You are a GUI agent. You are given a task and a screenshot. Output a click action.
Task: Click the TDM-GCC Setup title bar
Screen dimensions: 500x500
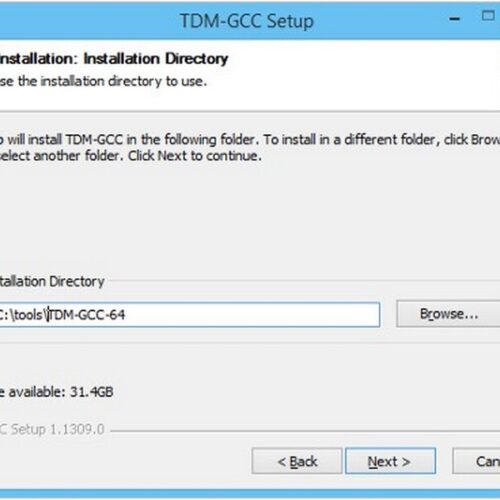(247, 21)
